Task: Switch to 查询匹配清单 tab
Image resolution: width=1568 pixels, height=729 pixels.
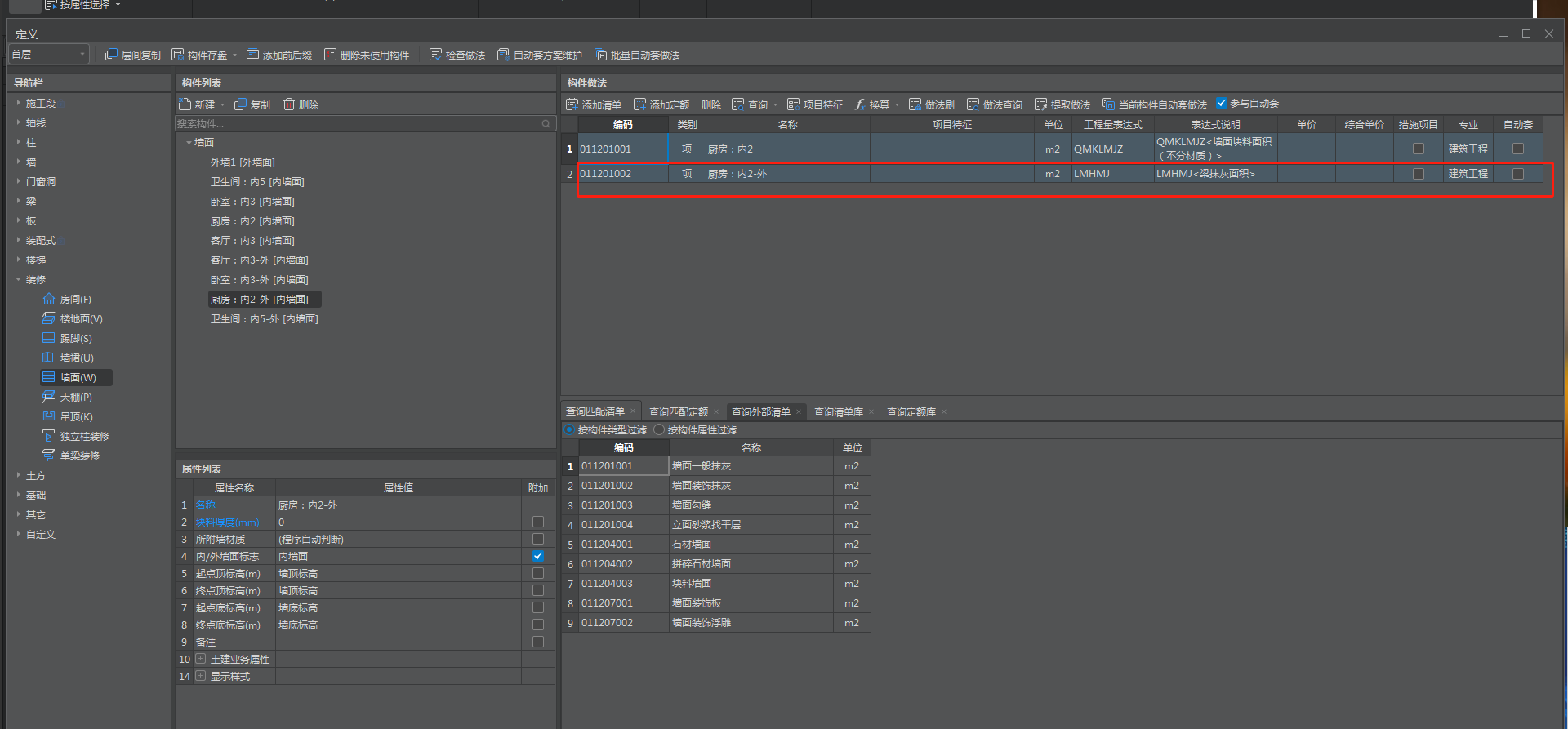Action: pyautogui.click(x=595, y=411)
